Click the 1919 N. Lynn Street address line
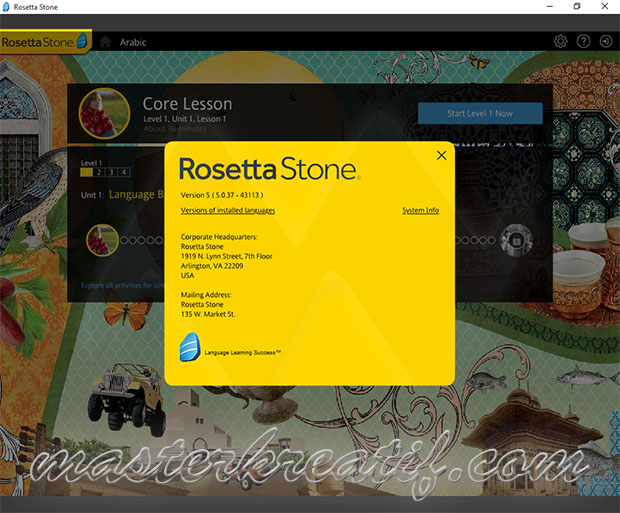 227,256
